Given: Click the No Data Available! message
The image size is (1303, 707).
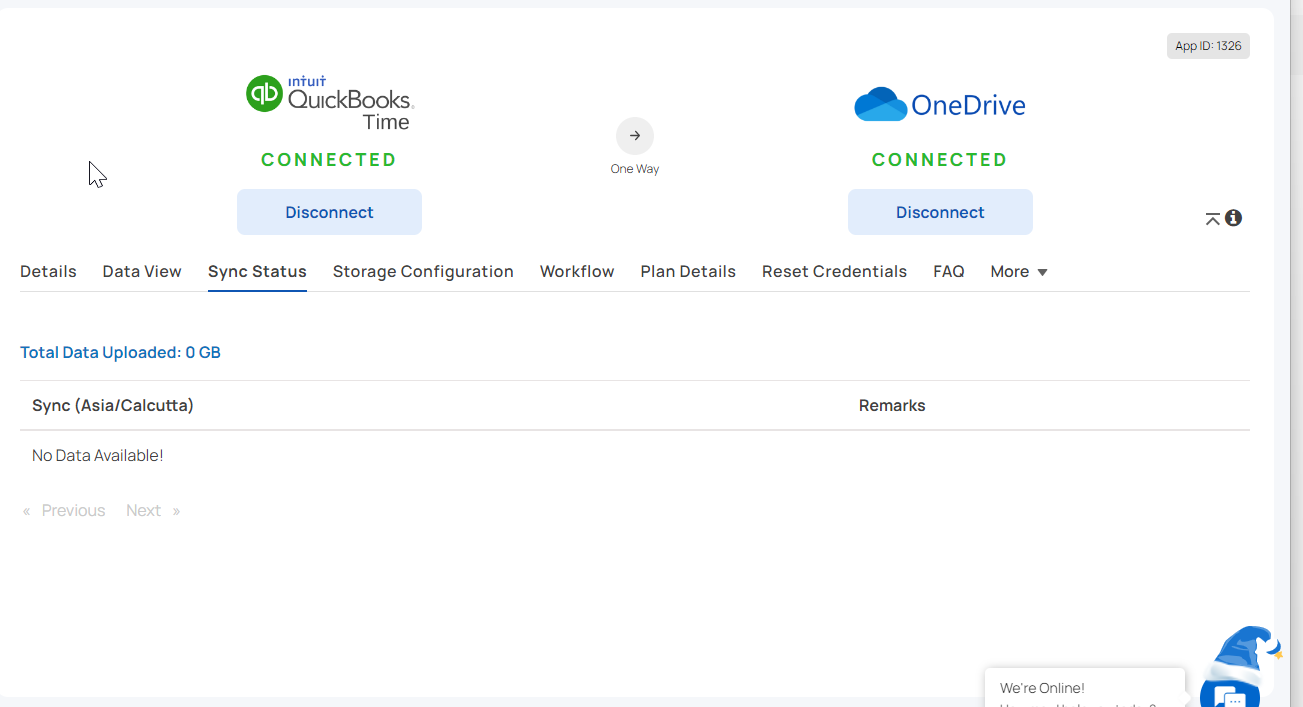Looking at the screenshot, I should [98, 456].
